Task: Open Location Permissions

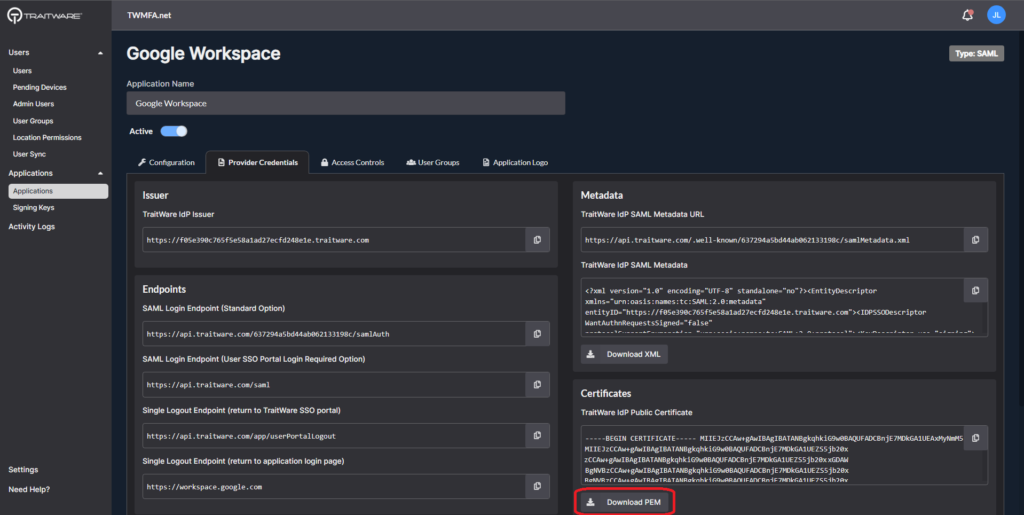Action: (x=47, y=138)
